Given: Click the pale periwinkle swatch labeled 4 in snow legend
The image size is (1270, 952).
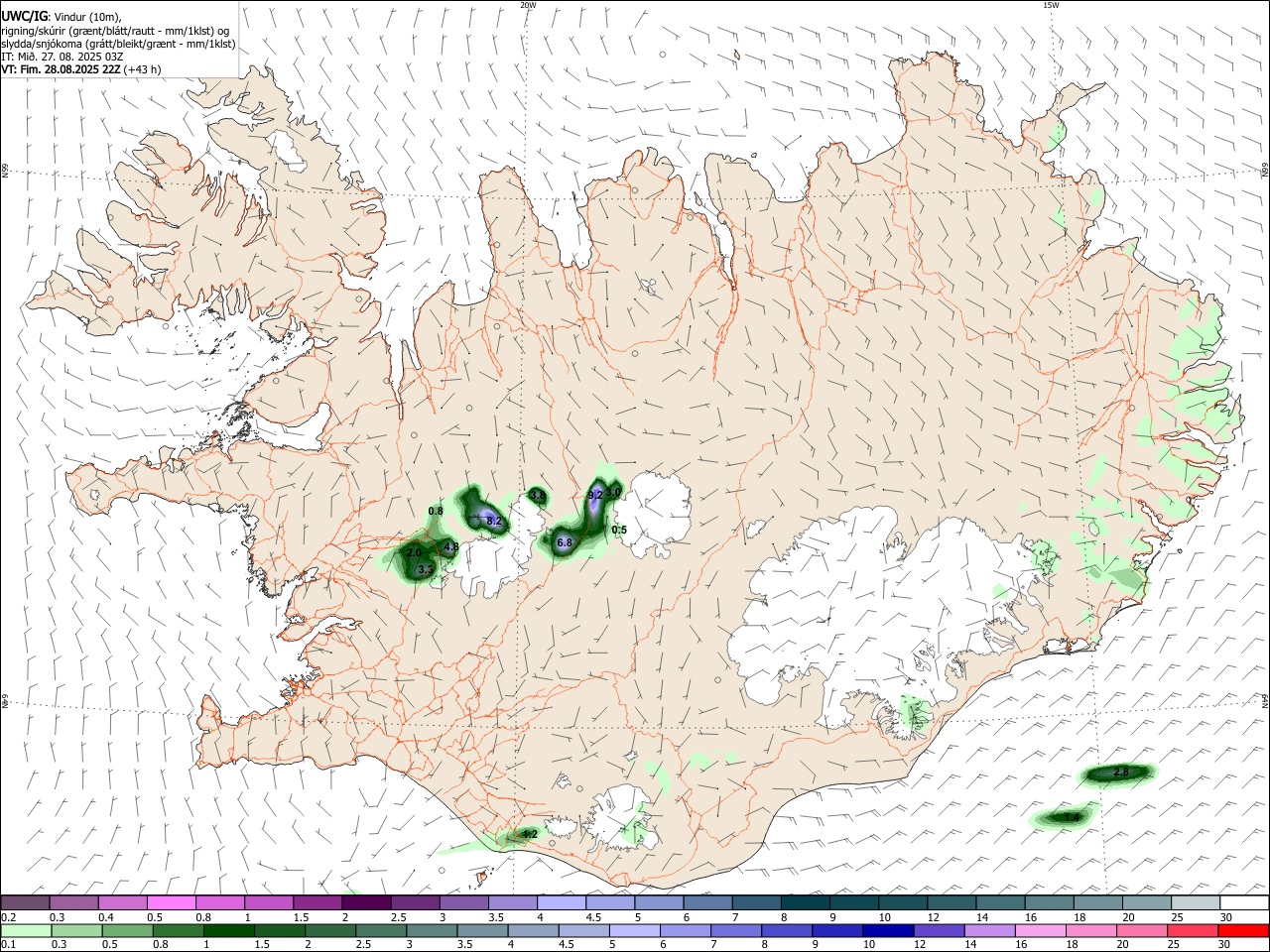Looking at the screenshot, I should pyautogui.click(x=561, y=902).
